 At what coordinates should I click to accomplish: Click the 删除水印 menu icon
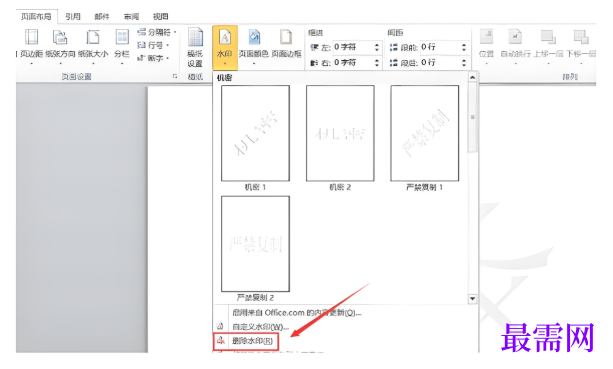click(220, 341)
